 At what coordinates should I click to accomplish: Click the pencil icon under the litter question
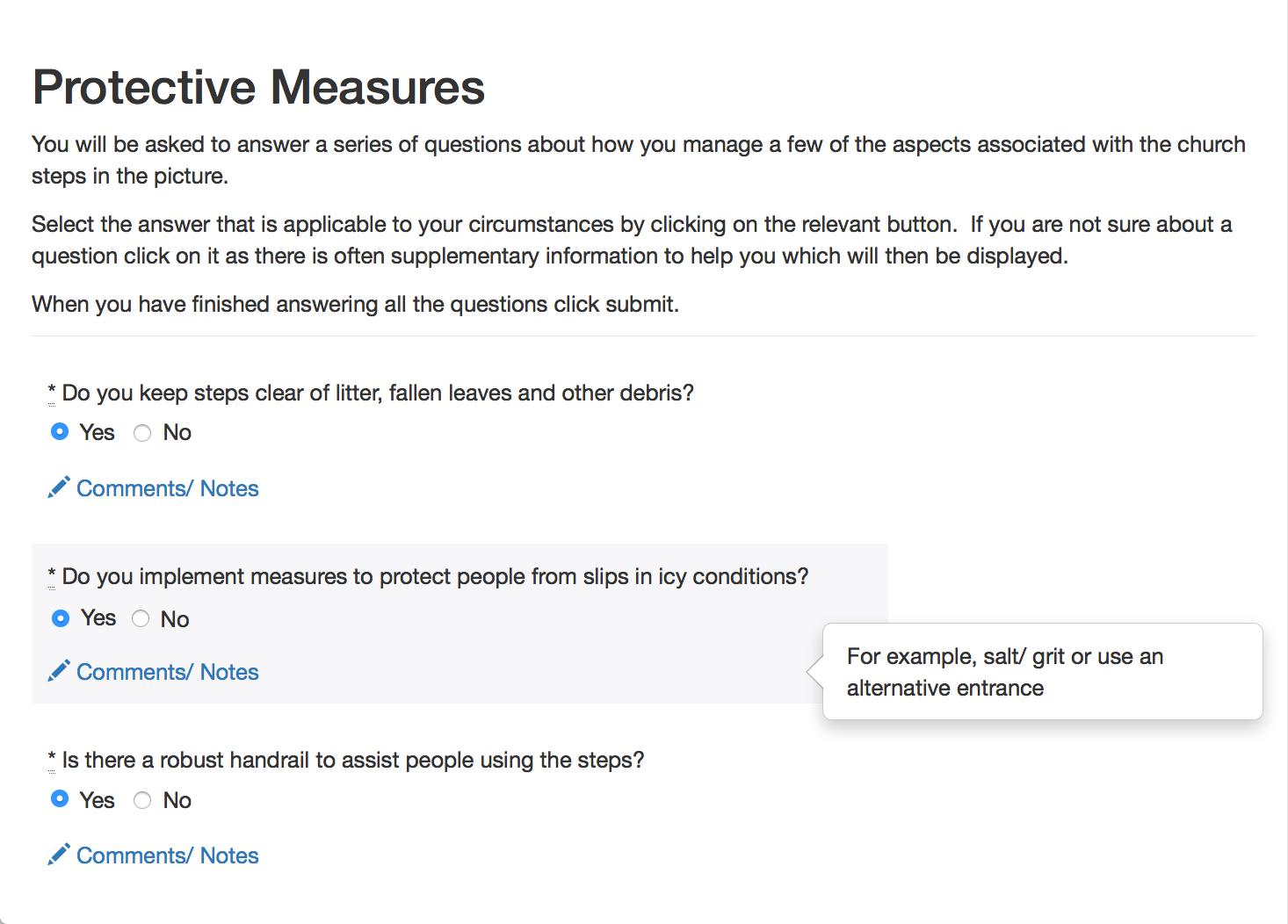pyautogui.click(x=59, y=487)
